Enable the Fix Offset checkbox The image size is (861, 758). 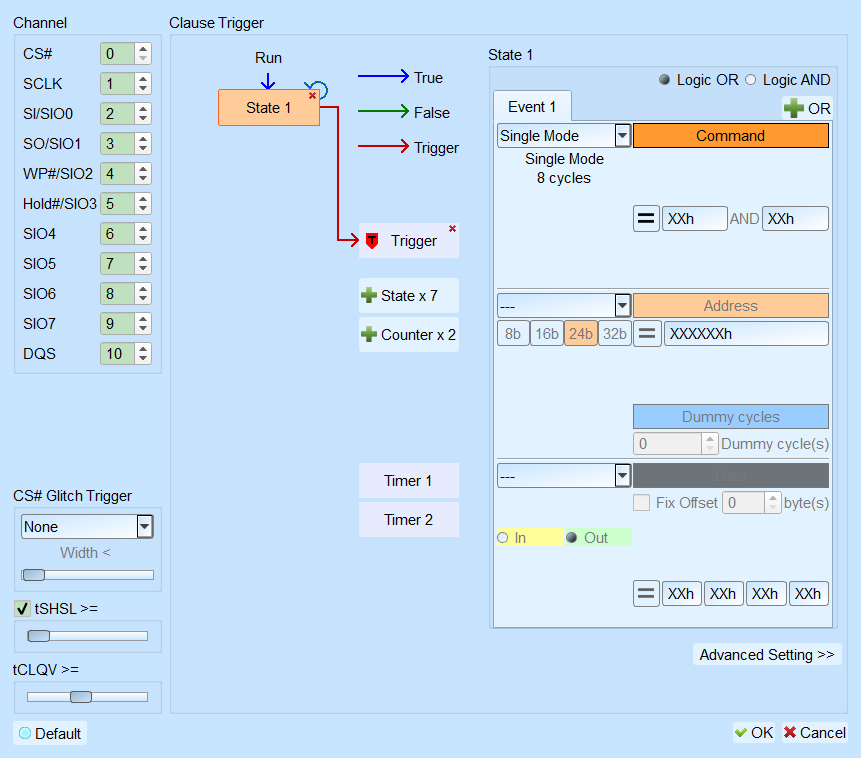[x=641, y=503]
